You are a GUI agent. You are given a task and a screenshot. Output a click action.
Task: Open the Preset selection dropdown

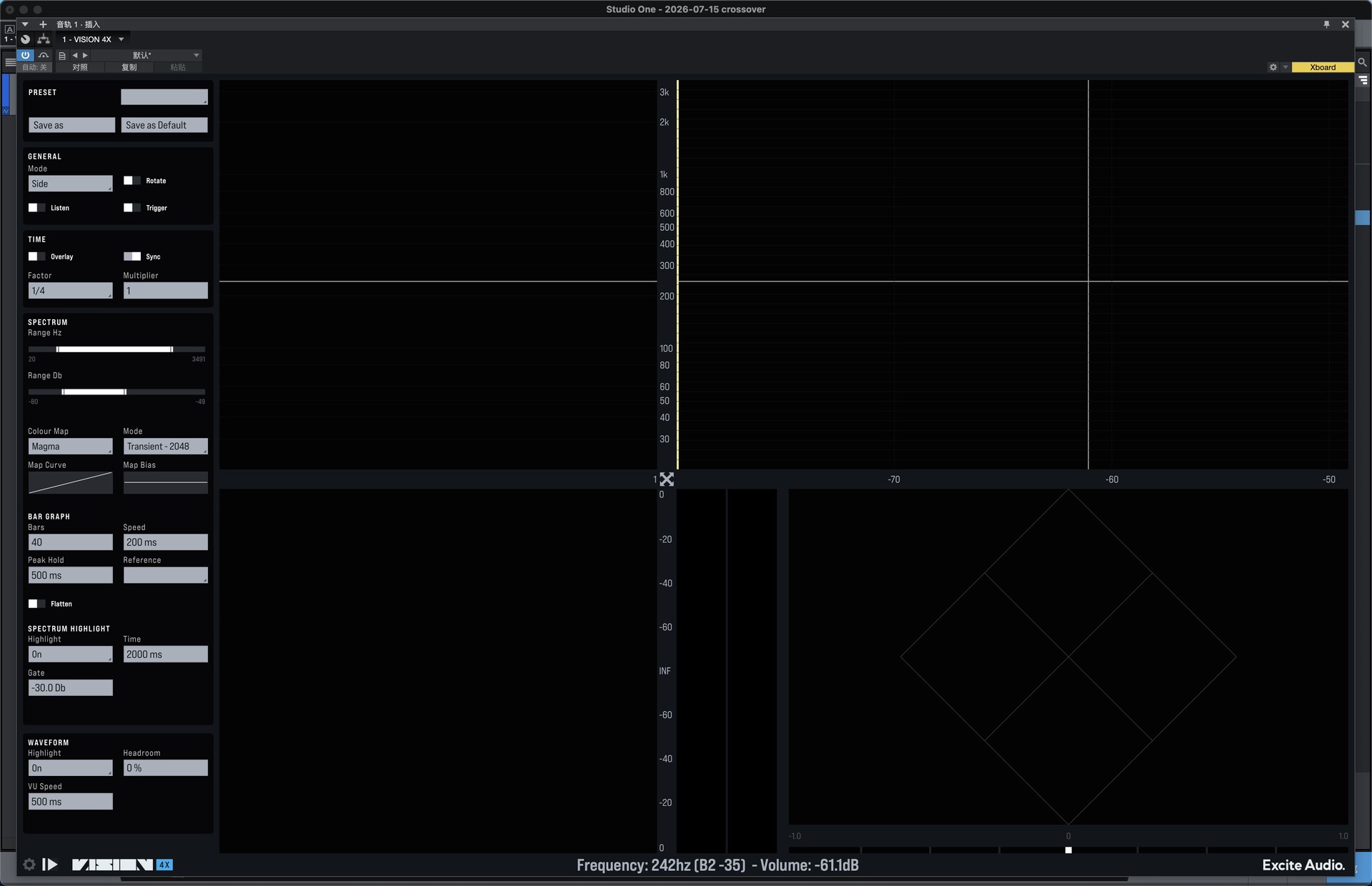(x=164, y=96)
